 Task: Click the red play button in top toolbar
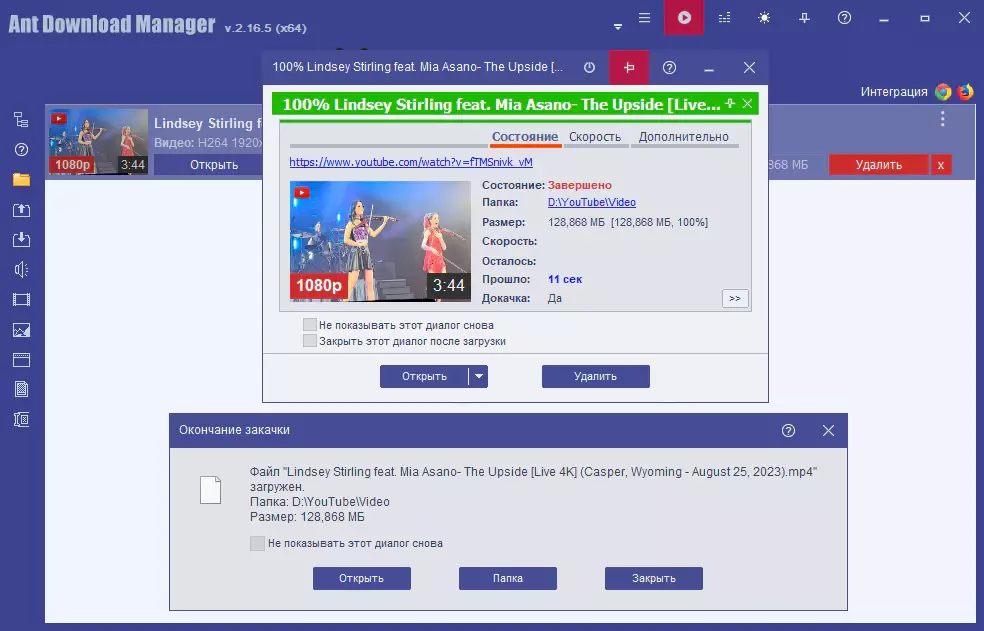[684, 18]
